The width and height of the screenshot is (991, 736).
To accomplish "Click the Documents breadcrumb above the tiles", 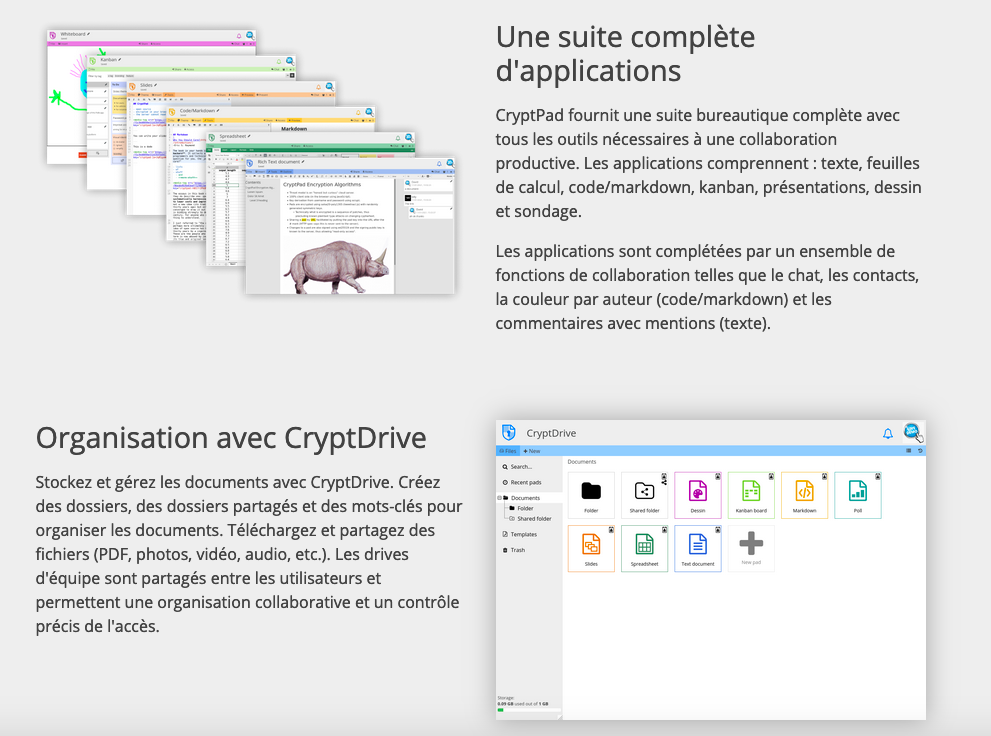I will (x=581, y=462).
